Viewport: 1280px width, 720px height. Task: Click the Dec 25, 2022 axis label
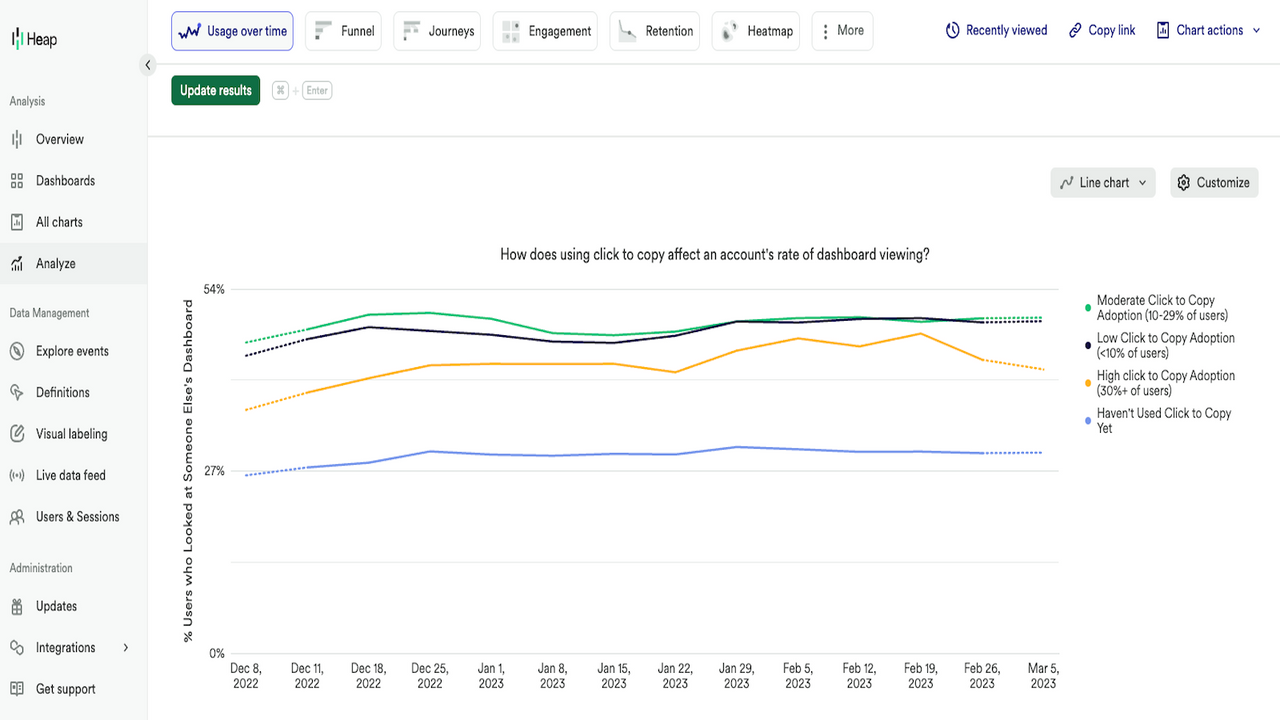click(430, 676)
